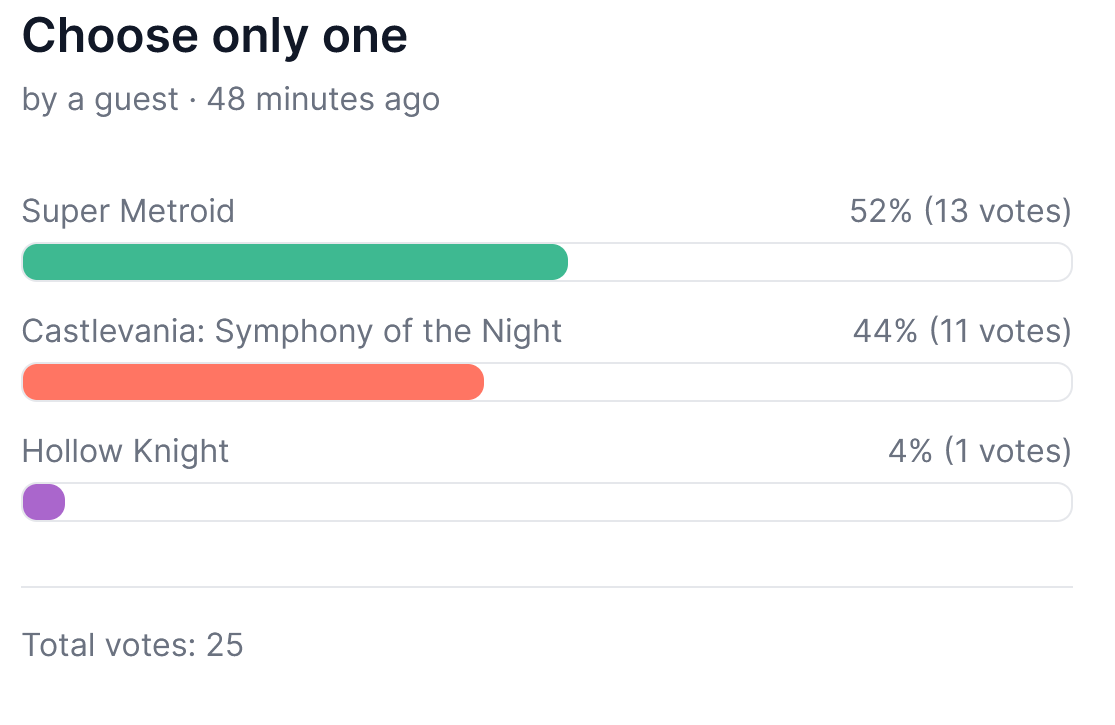Click the "48 minutes ago" timestamp
1115x725 pixels.
(323, 100)
